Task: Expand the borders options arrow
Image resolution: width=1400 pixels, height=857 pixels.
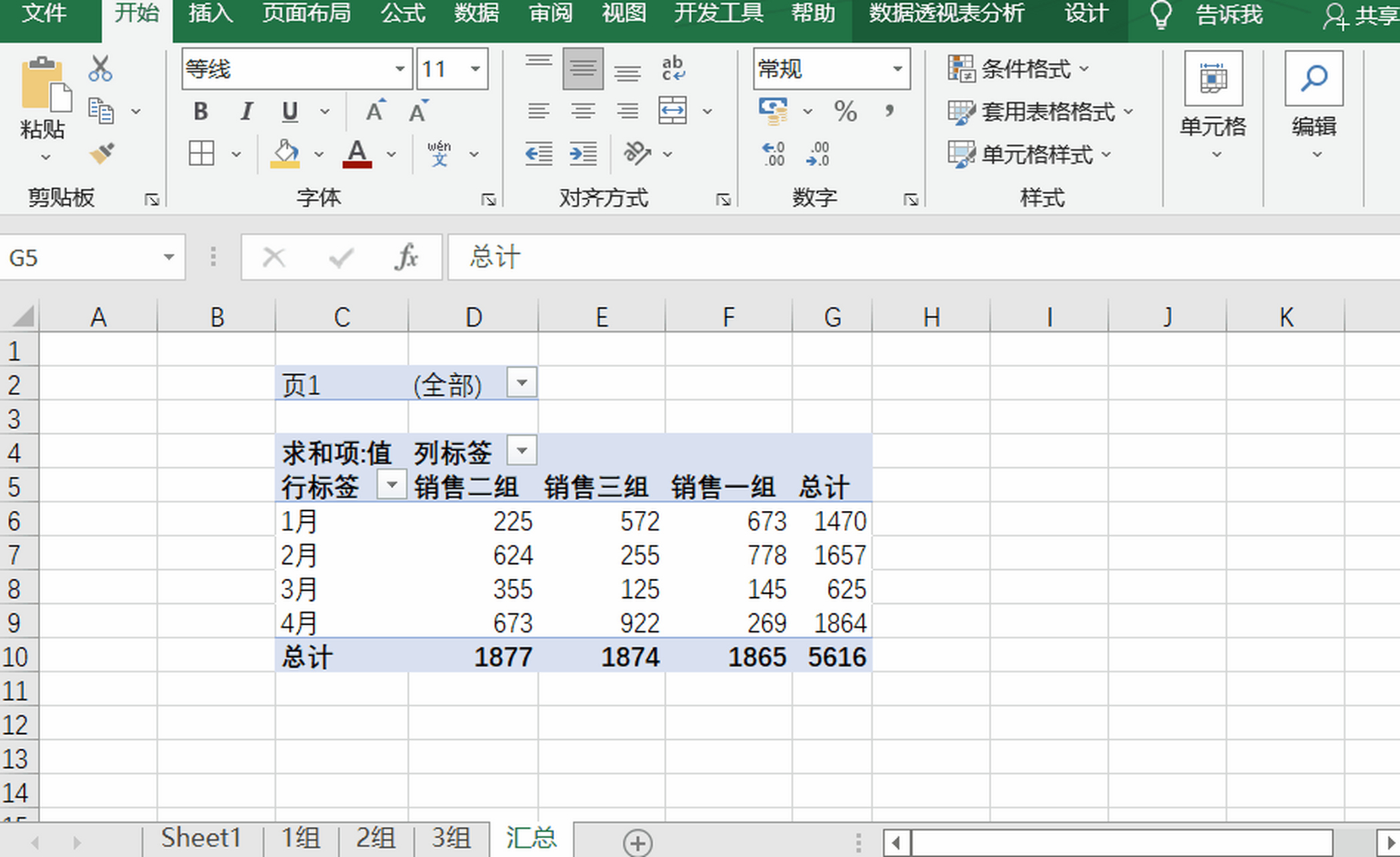Action: 236,154
